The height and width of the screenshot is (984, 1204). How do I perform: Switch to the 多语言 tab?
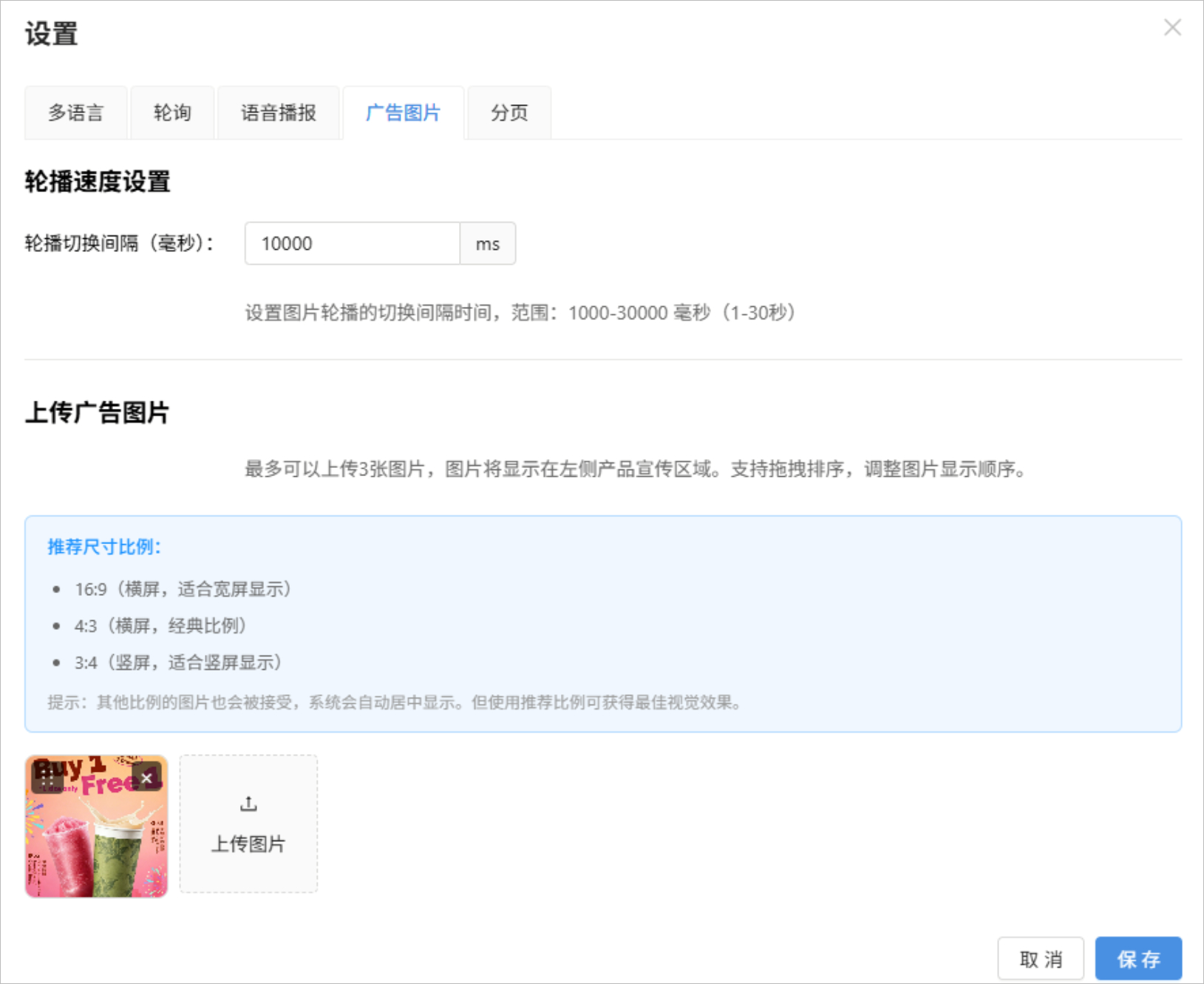(76, 113)
